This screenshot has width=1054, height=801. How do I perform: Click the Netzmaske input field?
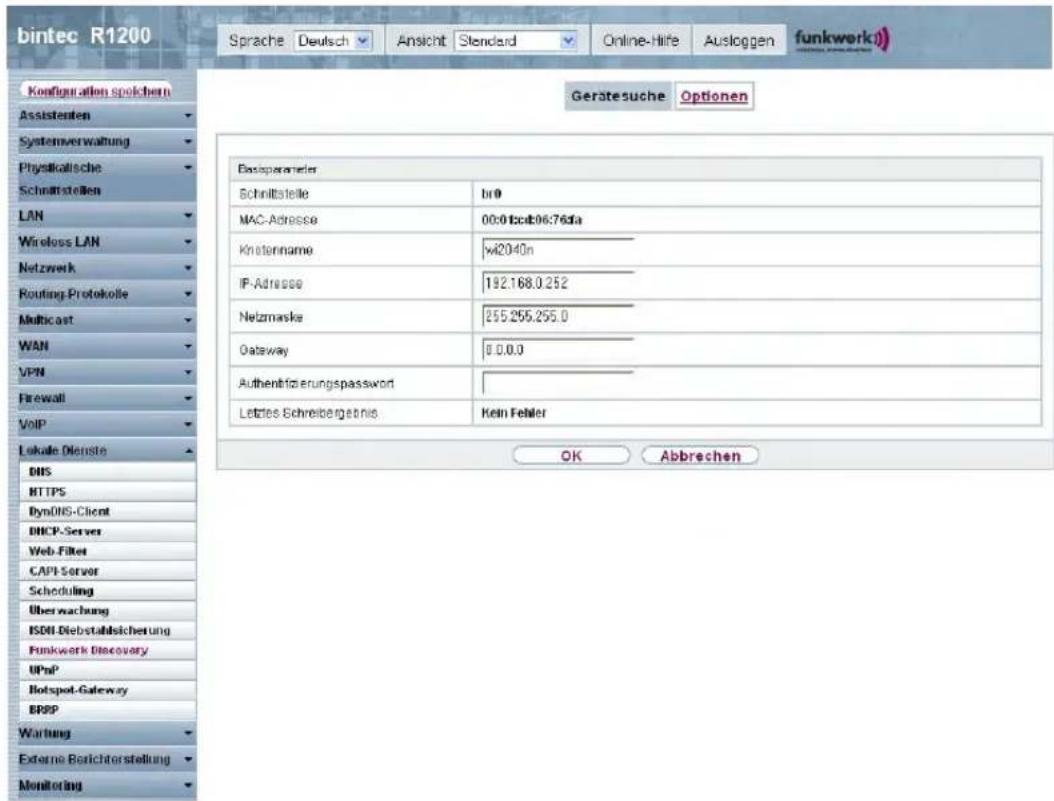(558, 316)
